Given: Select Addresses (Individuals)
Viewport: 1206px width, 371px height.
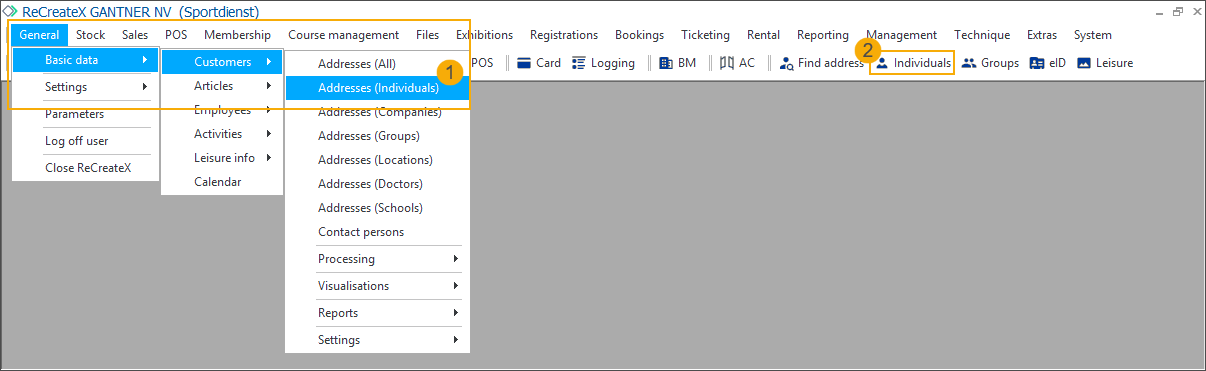Looking at the screenshot, I should tap(376, 88).
